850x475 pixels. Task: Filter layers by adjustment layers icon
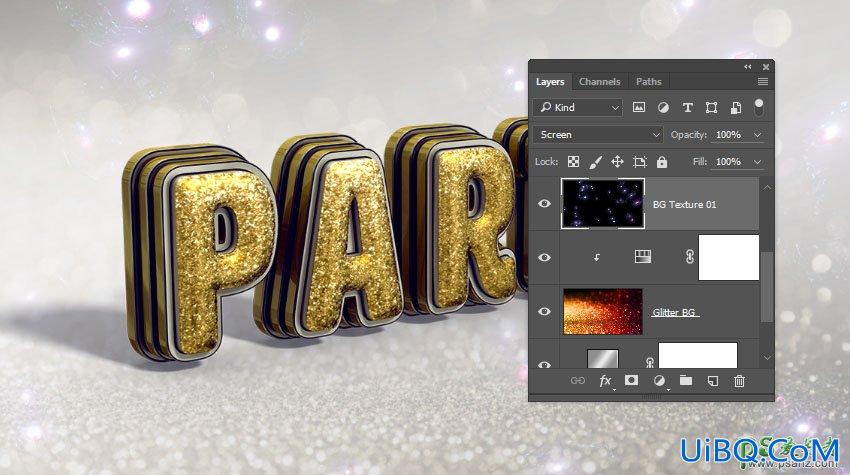tap(663, 107)
